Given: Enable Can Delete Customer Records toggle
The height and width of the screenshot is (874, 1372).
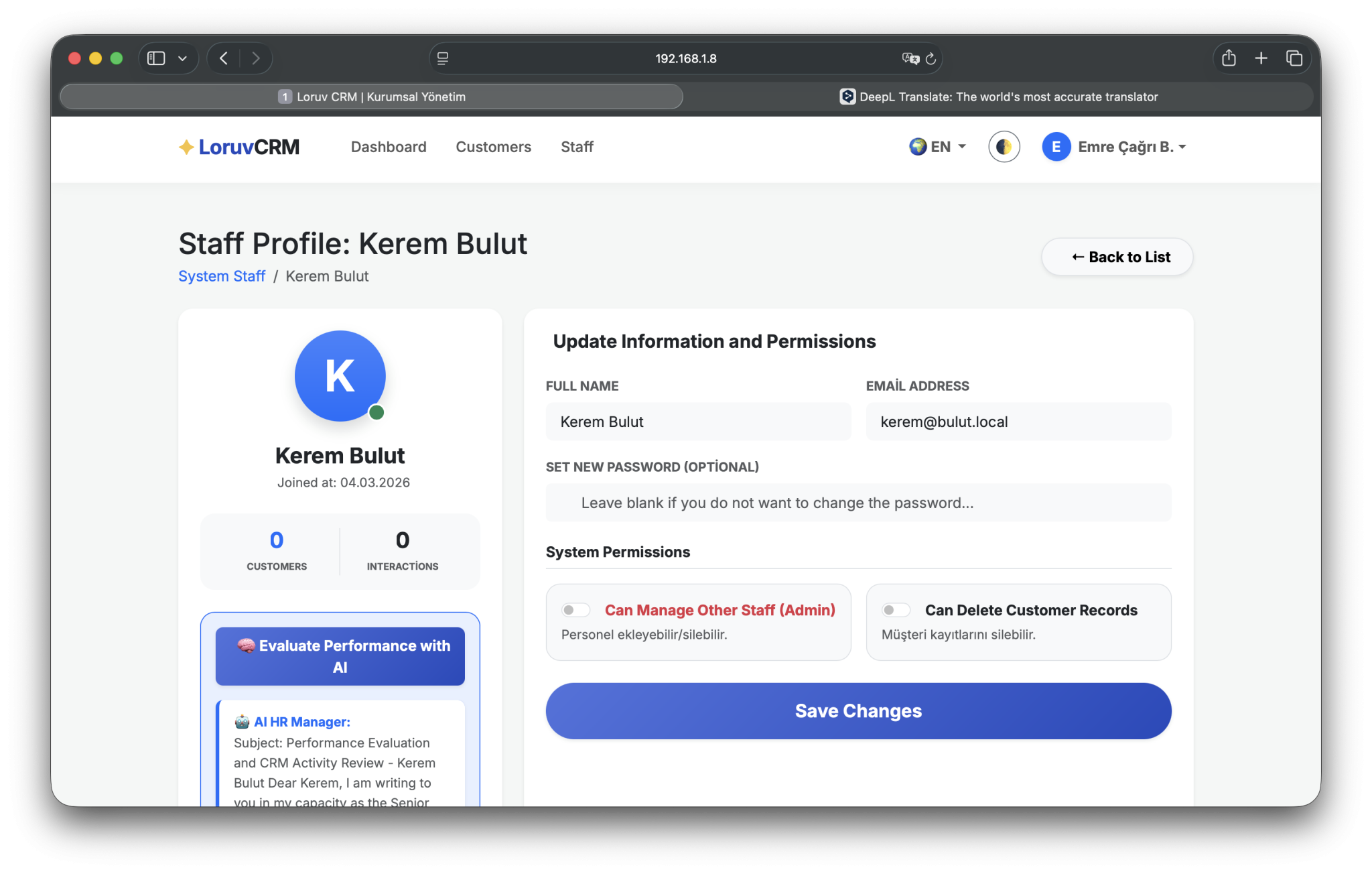Looking at the screenshot, I should [896, 610].
